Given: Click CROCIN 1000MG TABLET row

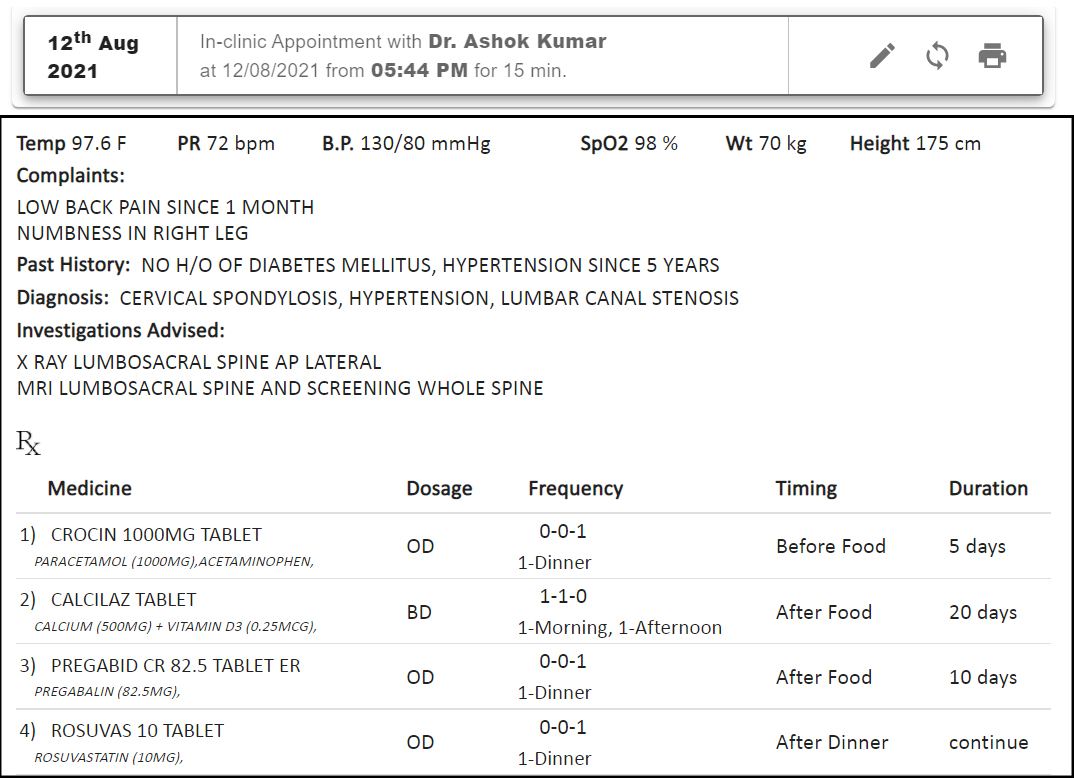Looking at the screenshot, I should tap(156, 535).
